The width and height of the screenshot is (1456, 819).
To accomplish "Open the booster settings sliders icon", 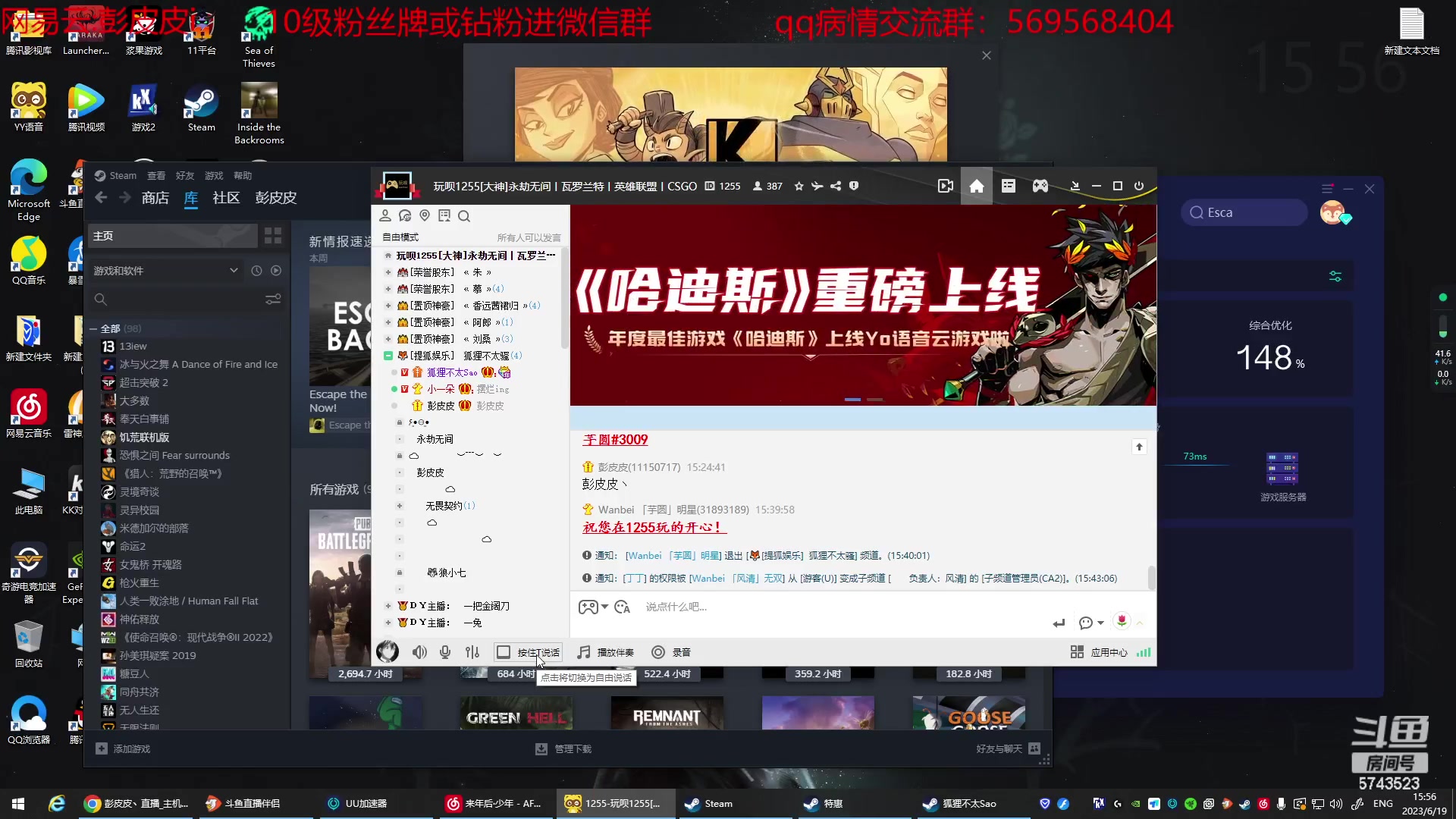I will 1335,277.
